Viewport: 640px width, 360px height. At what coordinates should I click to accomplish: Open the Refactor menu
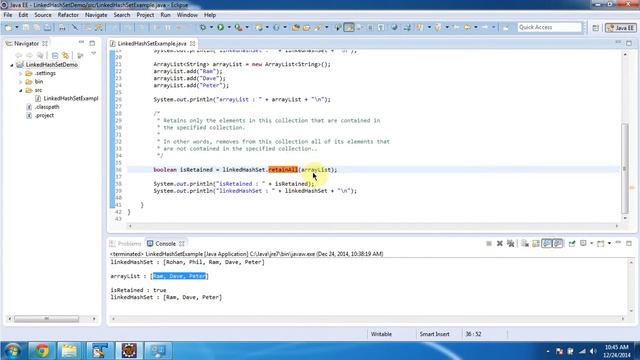(x=68, y=15)
